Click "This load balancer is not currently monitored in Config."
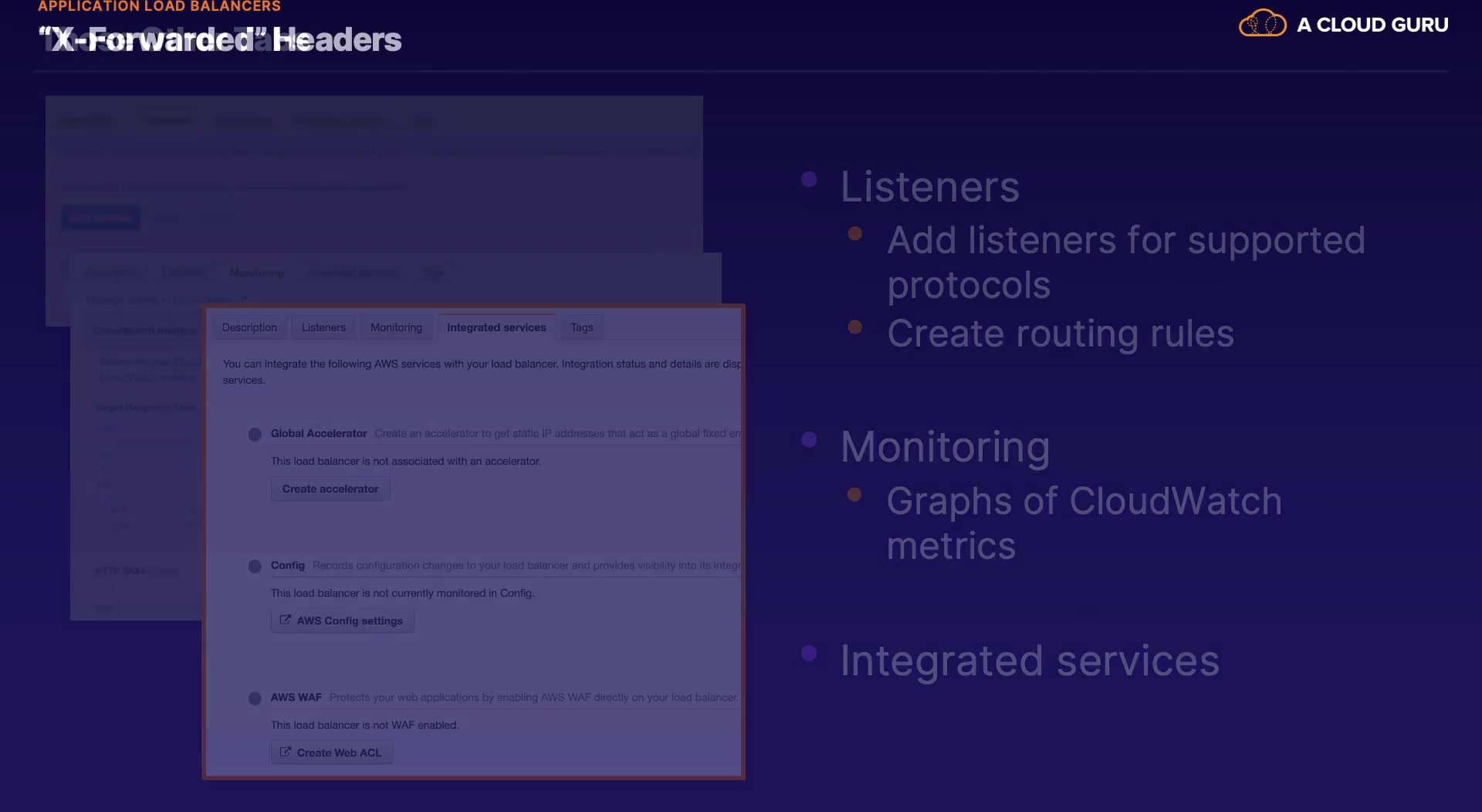This screenshot has height=812, width=1482. coord(402,594)
